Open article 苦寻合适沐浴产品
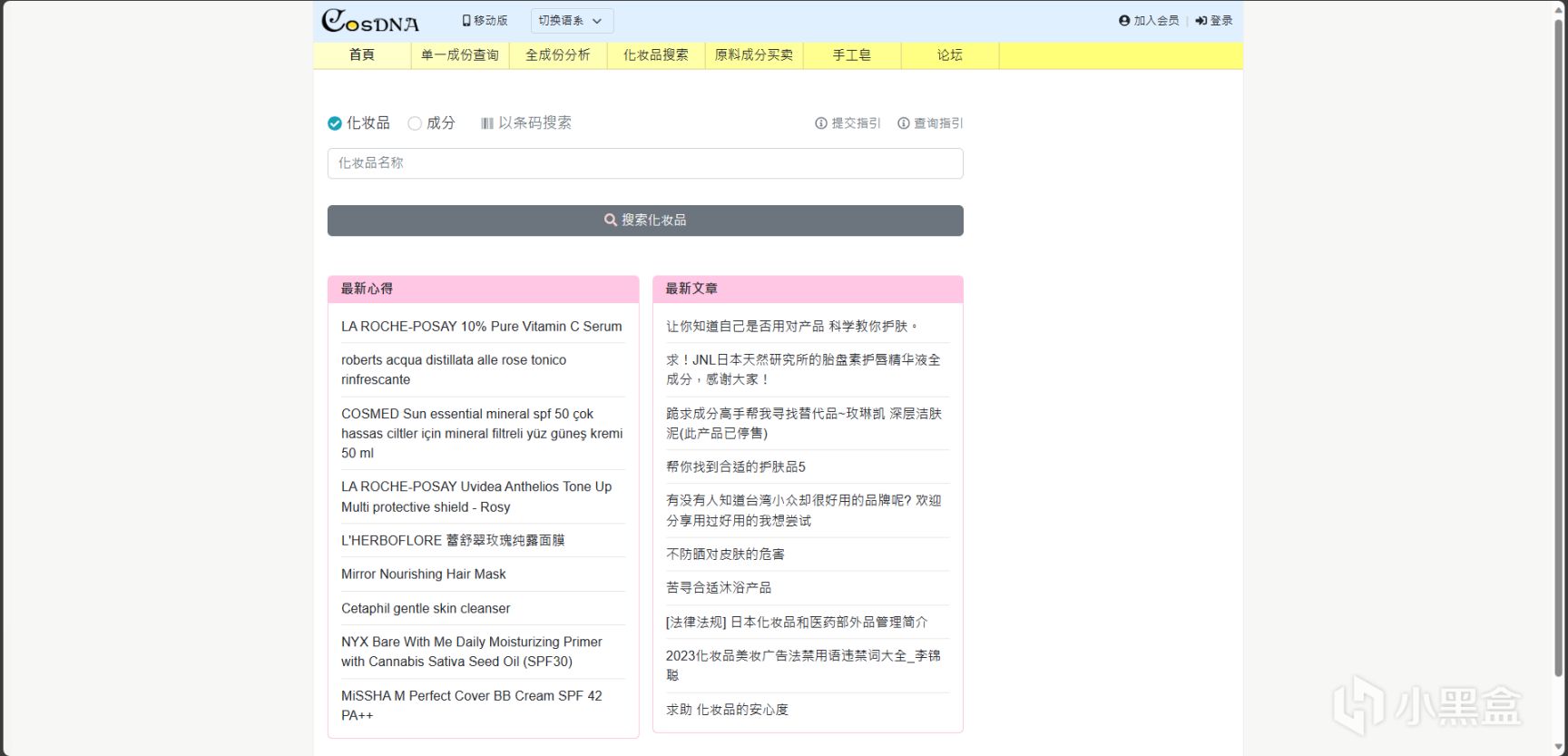1568x756 pixels. 719,588
